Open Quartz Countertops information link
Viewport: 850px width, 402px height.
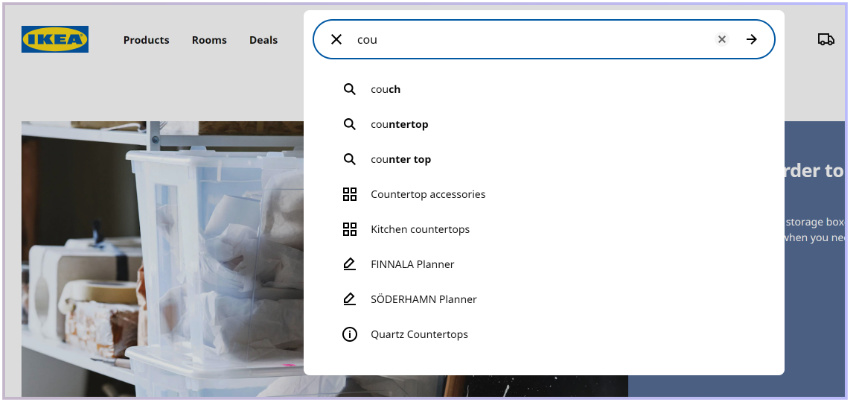coord(419,334)
